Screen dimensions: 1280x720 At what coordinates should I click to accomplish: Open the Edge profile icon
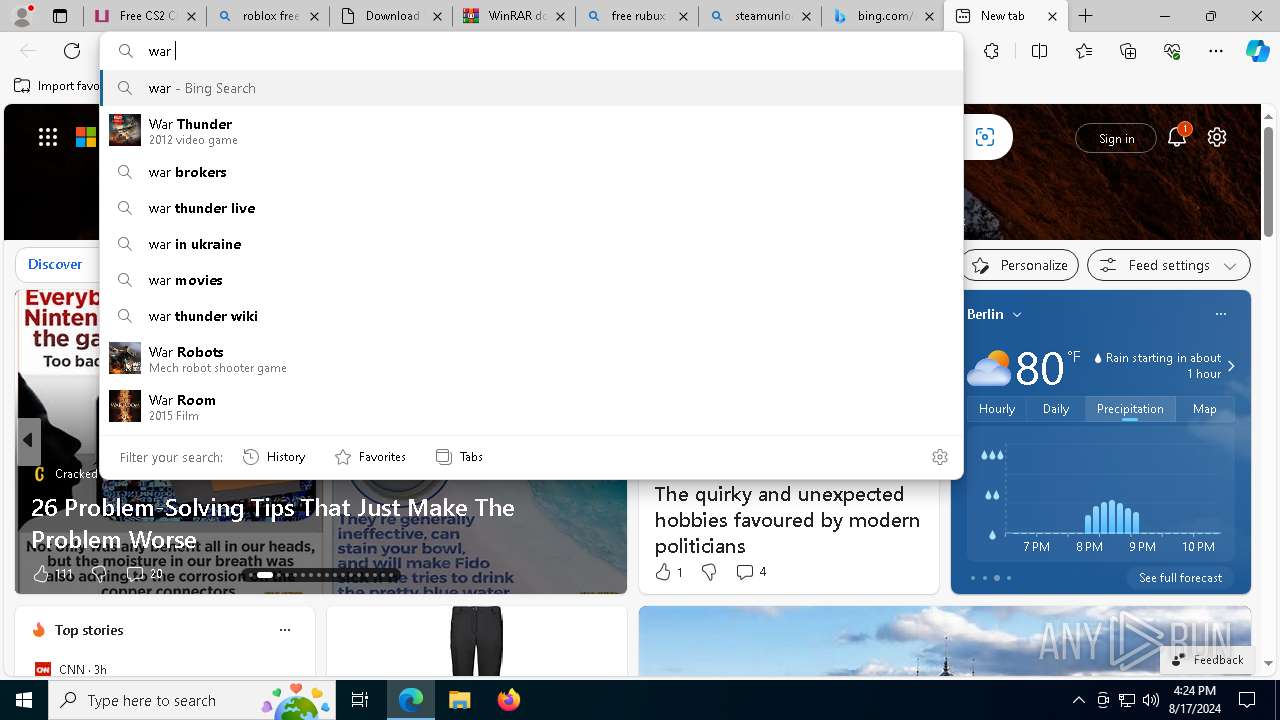coord(22,16)
